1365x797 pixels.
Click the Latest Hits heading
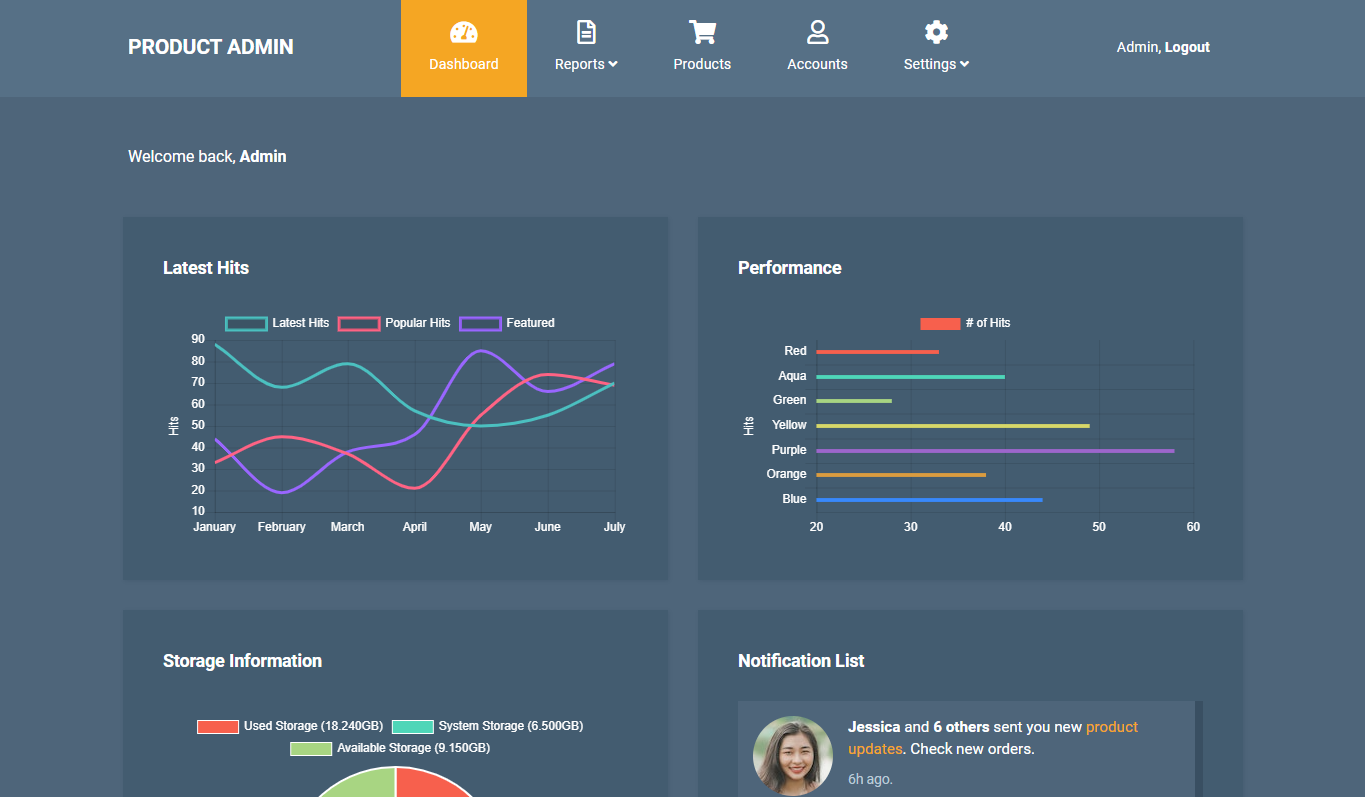[x=206, y=268]
